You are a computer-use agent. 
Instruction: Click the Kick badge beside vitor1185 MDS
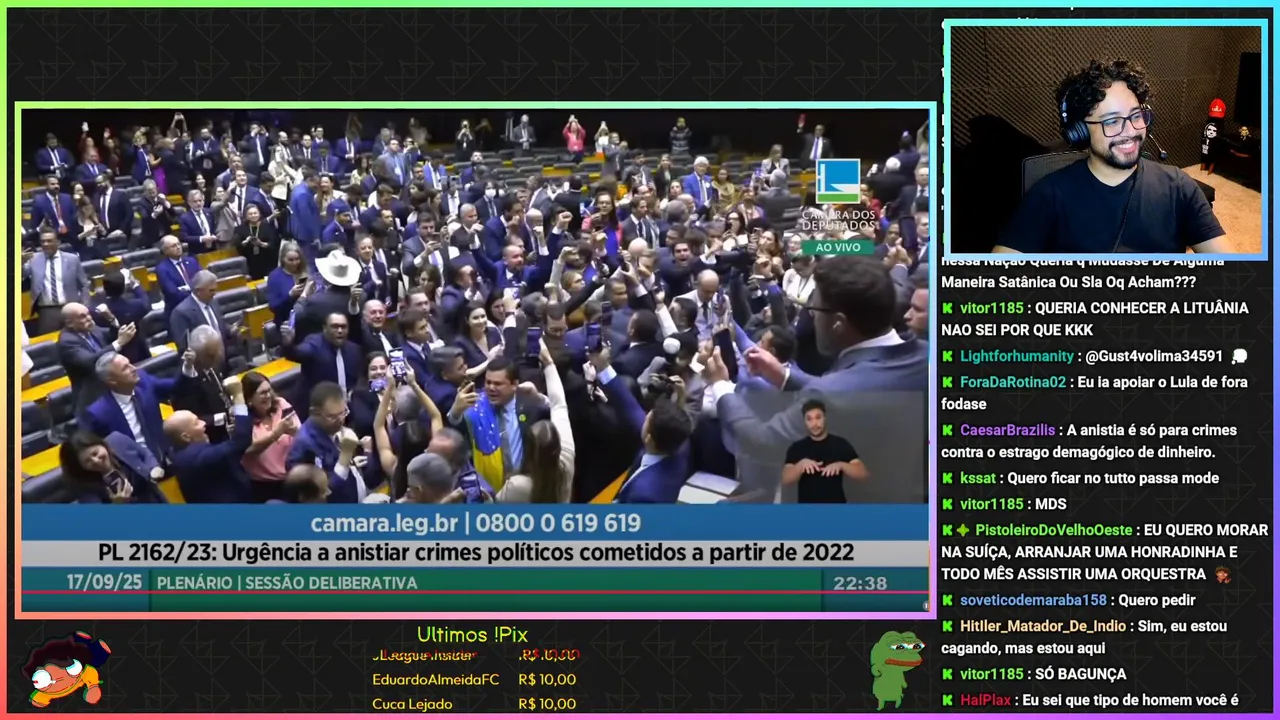tap(947, 504)
